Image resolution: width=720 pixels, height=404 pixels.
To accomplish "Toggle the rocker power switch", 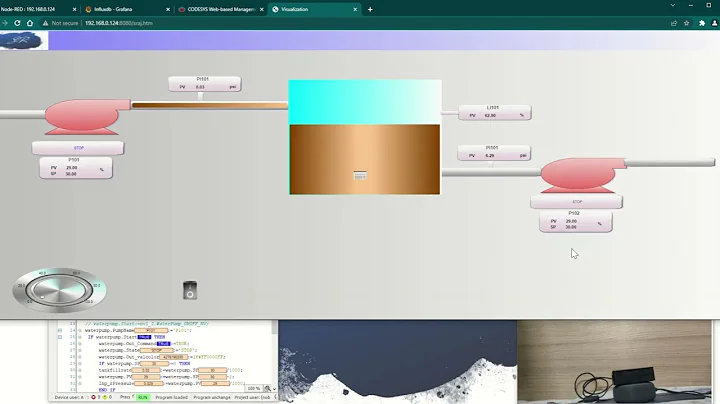I will point(190,290).
